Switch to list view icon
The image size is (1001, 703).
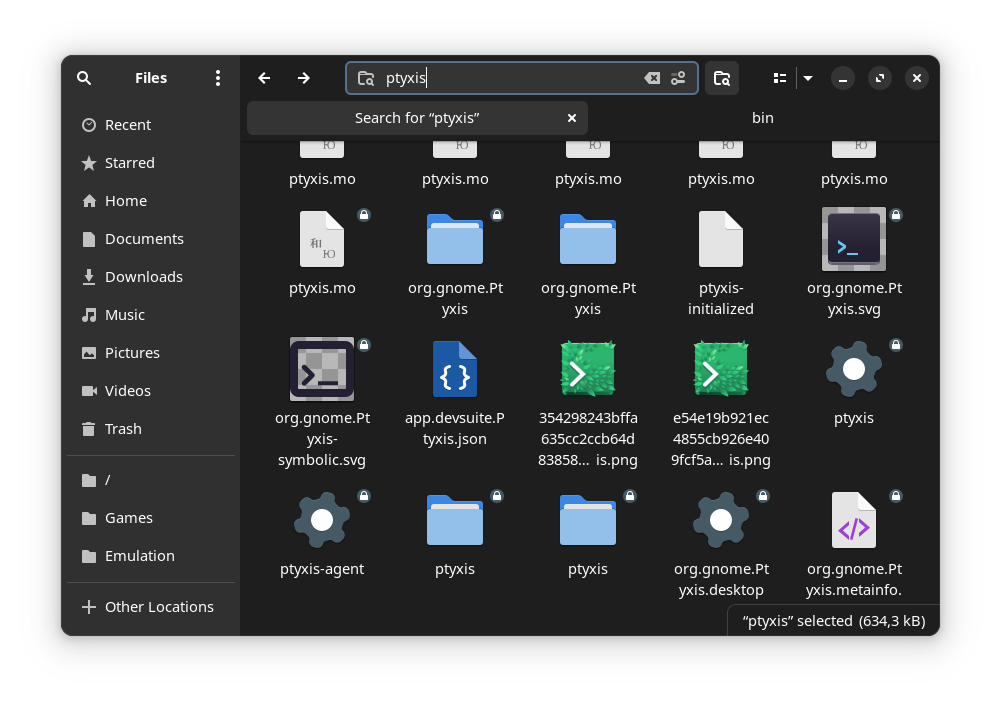coord(779,78)
